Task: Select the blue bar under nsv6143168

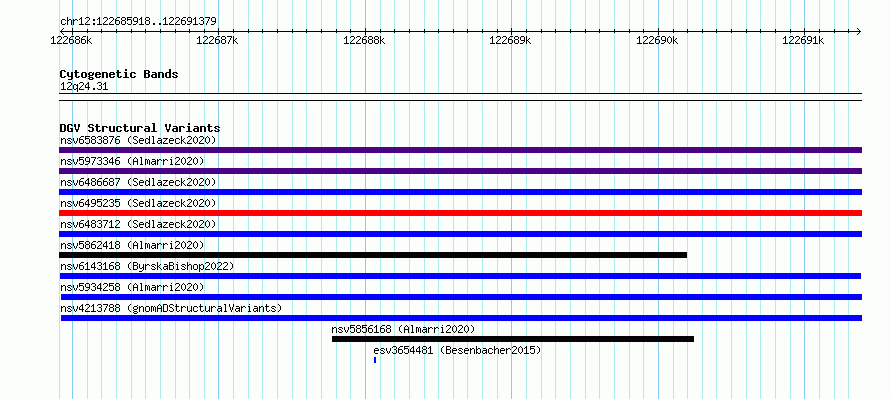Action: point(460,276)
